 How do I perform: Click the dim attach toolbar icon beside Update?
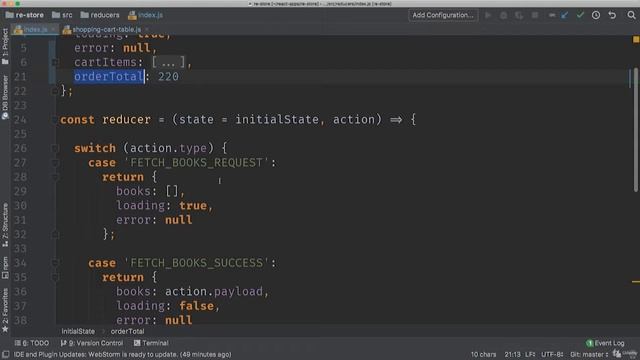552,15
